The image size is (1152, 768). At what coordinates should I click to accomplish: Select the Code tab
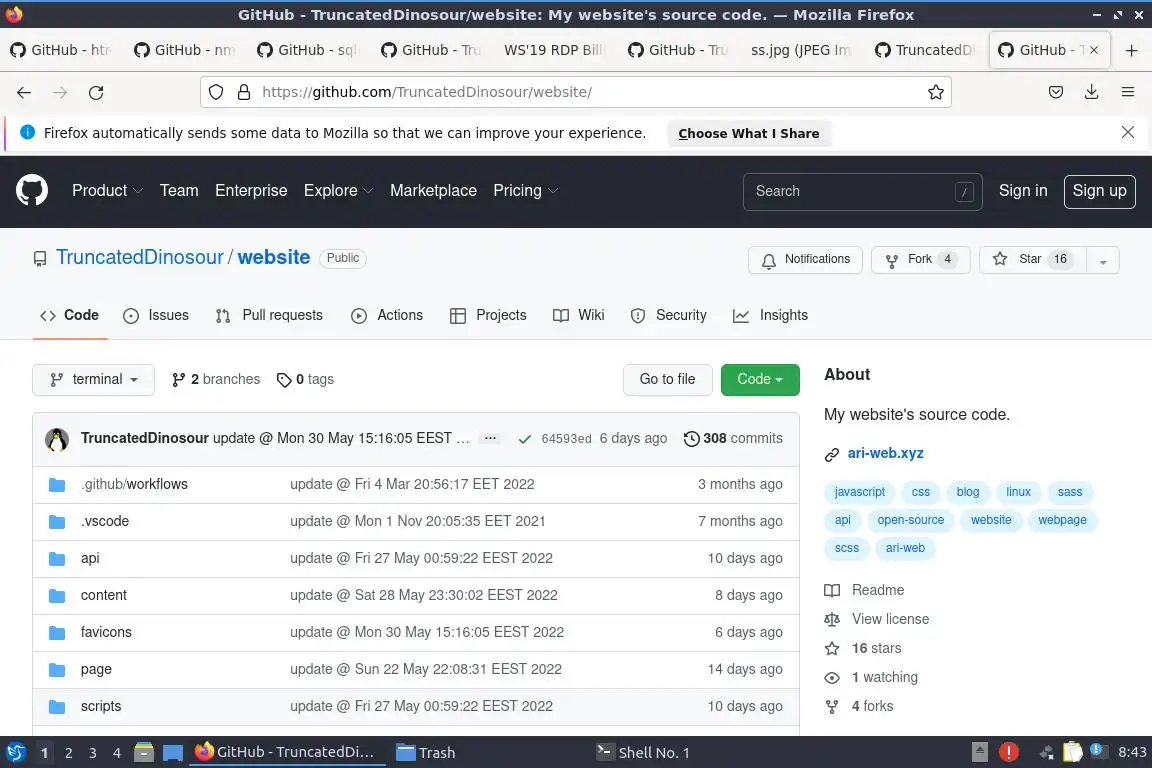tap(70, 315)
